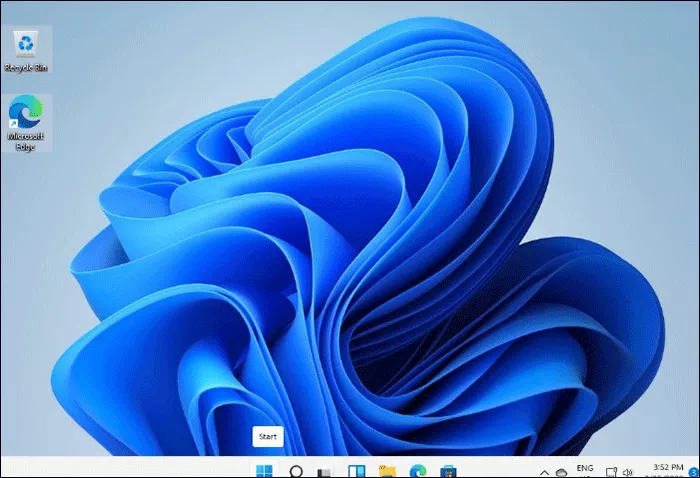Open the clock showing 3:52 PM
Viewport: 700px width, 478px height.
coord(664,469)
